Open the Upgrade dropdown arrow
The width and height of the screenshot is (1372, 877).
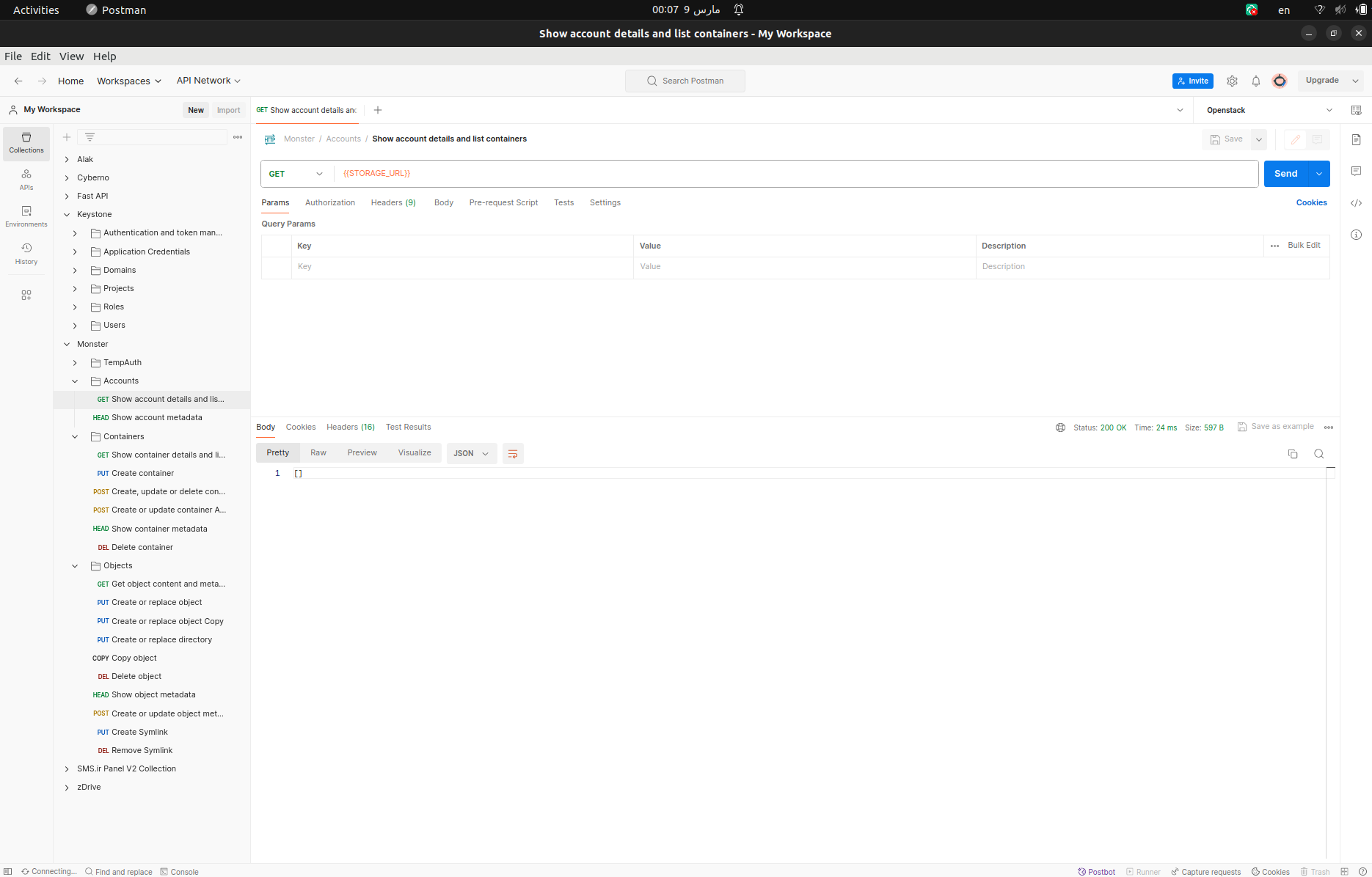click(1355, 81)
